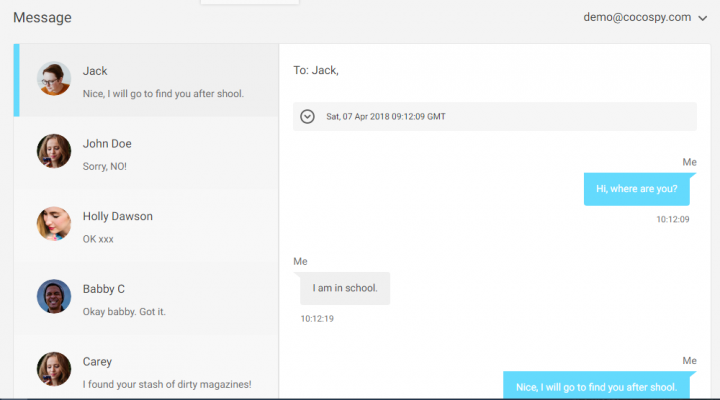
Task: Click Carey's profile avatar
Action: [54, 369]
